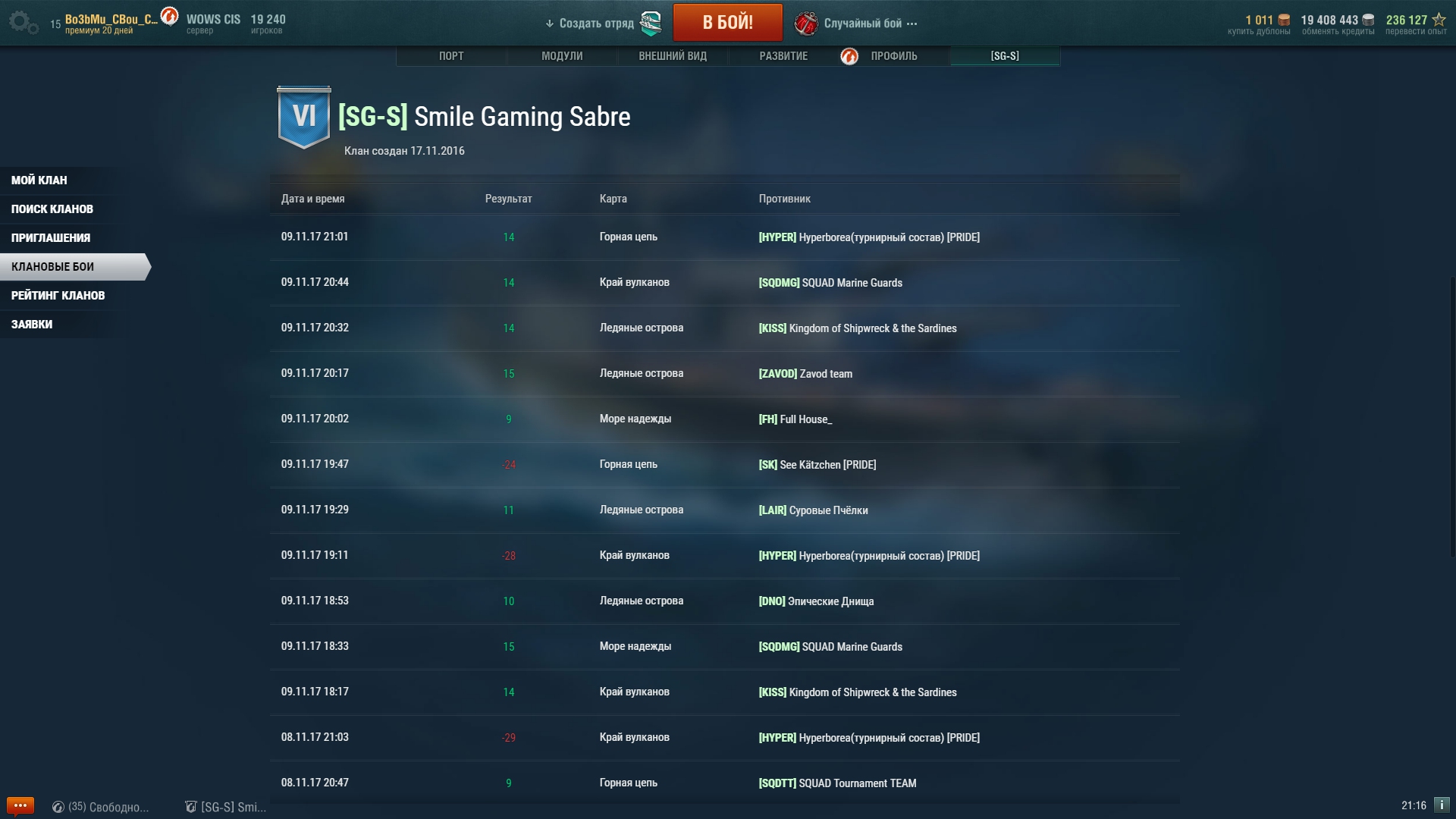Click the VI clan league badge
The height and width of the screenshot is (819, 1456).
[x=304, y=117]
